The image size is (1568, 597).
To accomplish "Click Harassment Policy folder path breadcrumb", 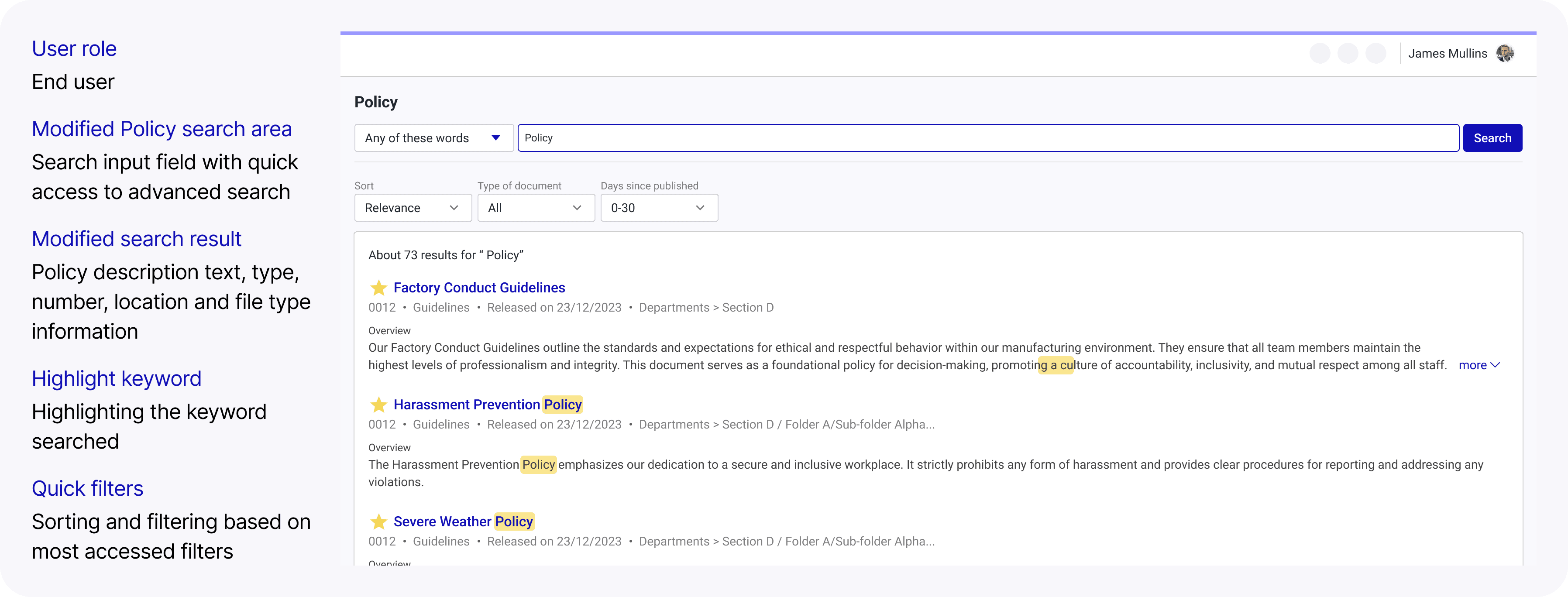I will 787,424.
